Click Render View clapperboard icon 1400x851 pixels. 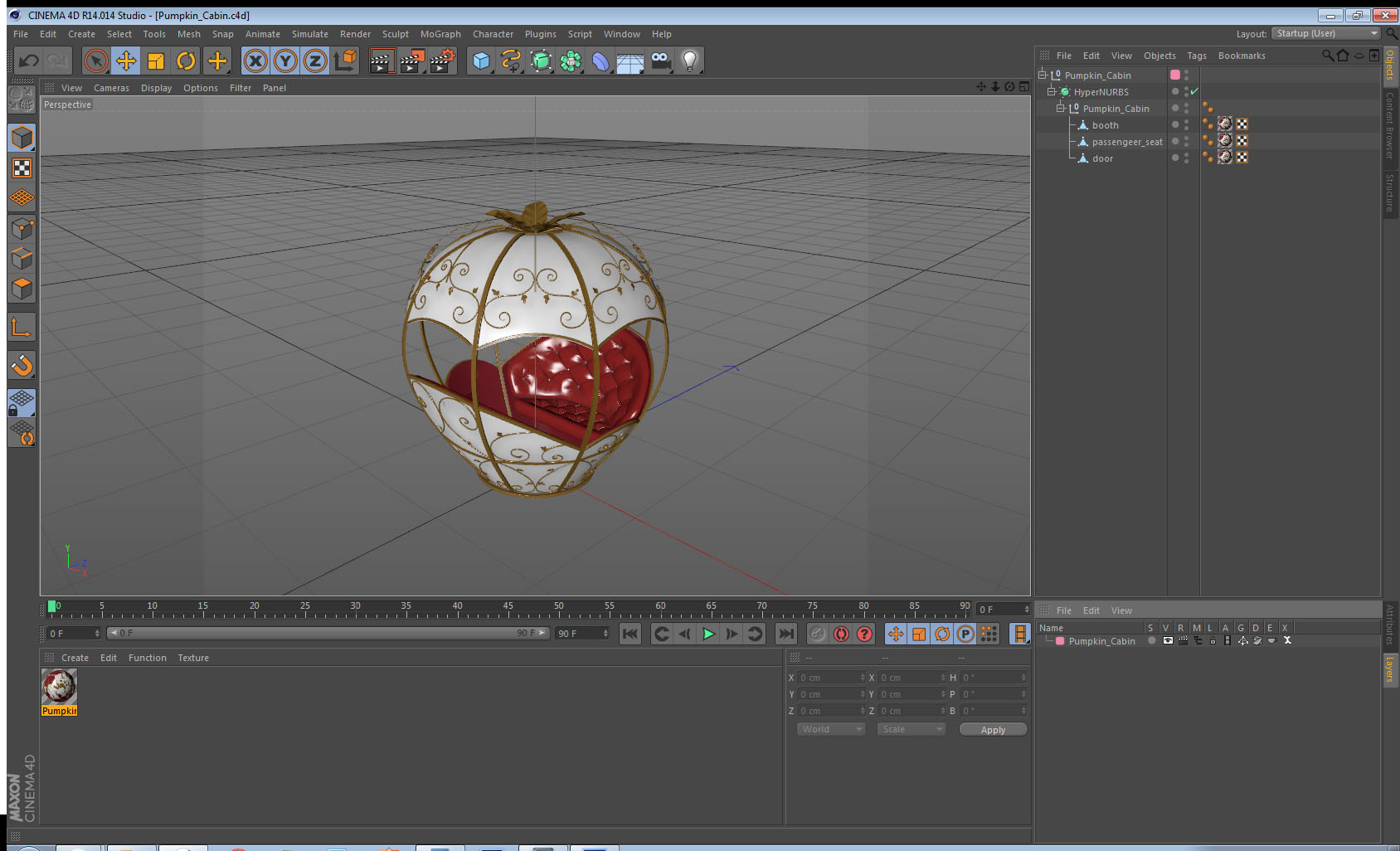click(x=382, y=61)
